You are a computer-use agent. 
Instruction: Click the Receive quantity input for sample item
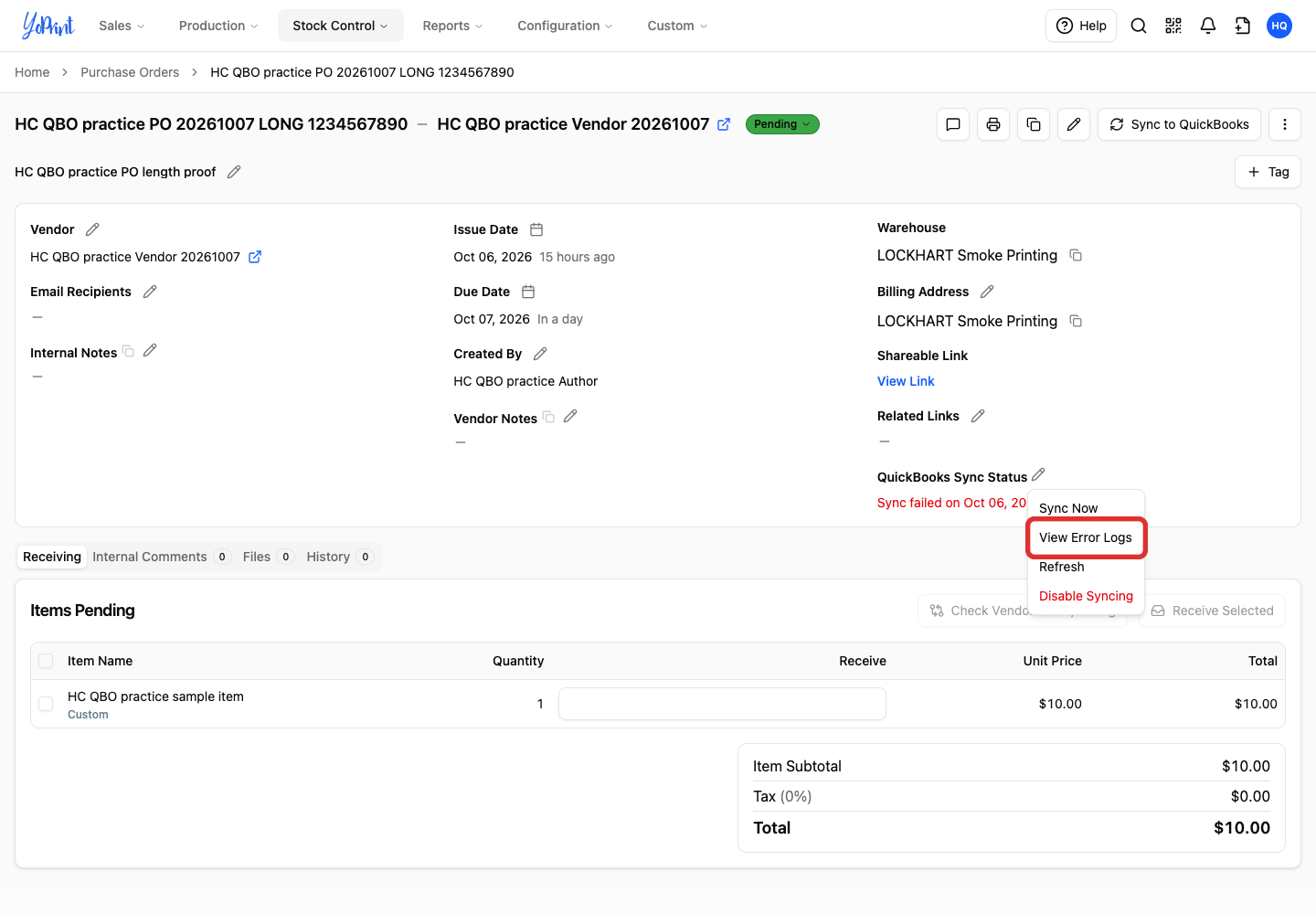coord(722,704)
